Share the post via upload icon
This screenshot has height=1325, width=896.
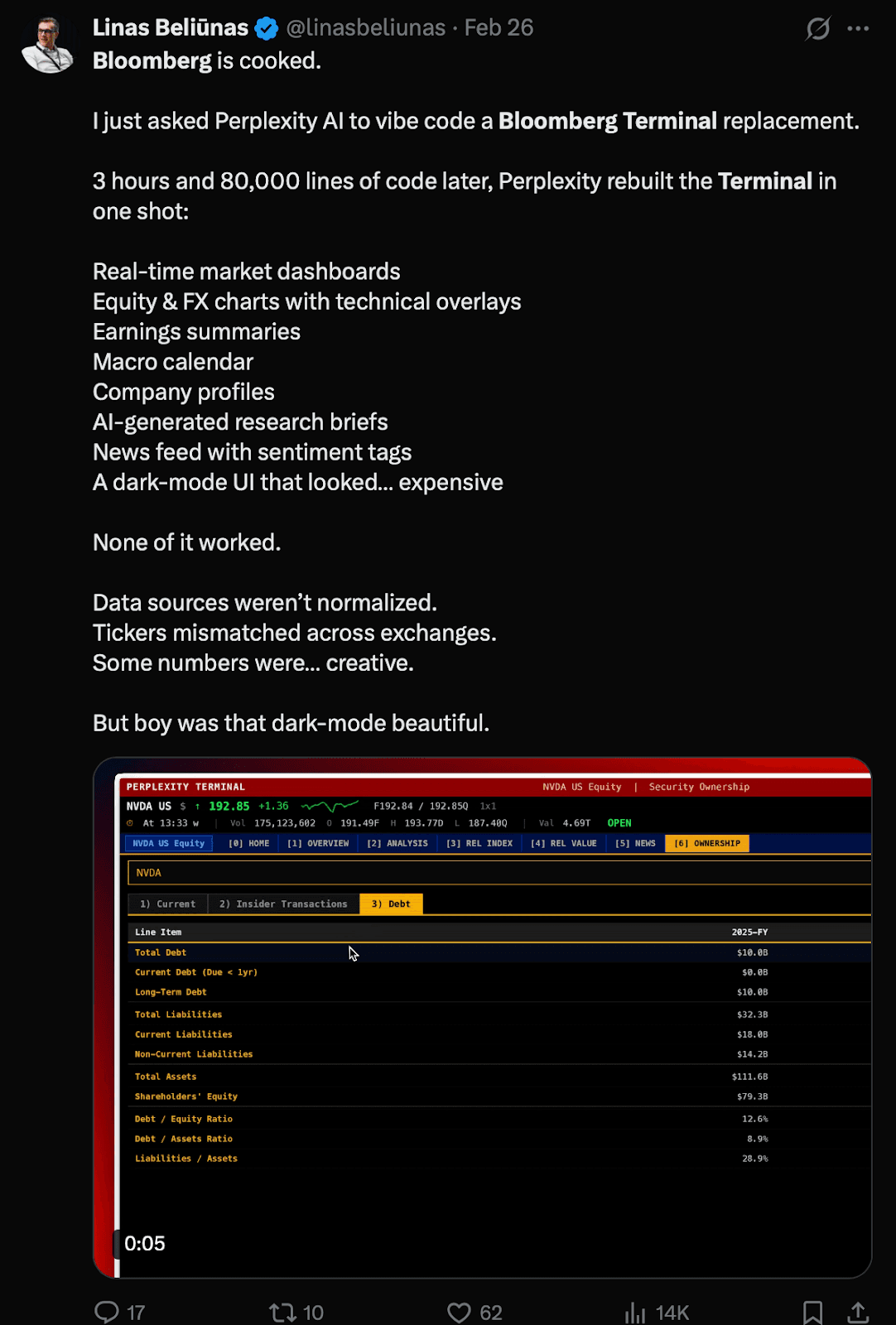click(858, 1312)
